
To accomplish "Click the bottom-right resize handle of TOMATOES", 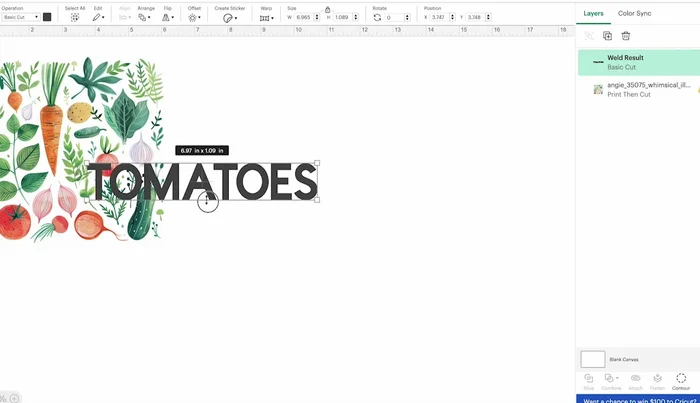I will [x=317, y=200].
